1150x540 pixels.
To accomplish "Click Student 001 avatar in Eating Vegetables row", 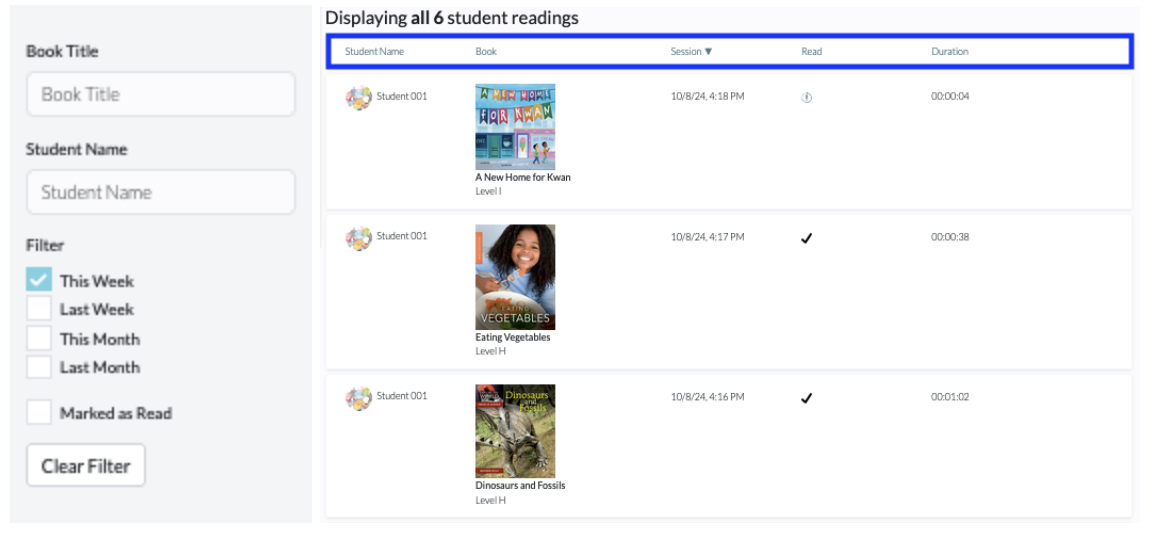I will coord(359,238).
